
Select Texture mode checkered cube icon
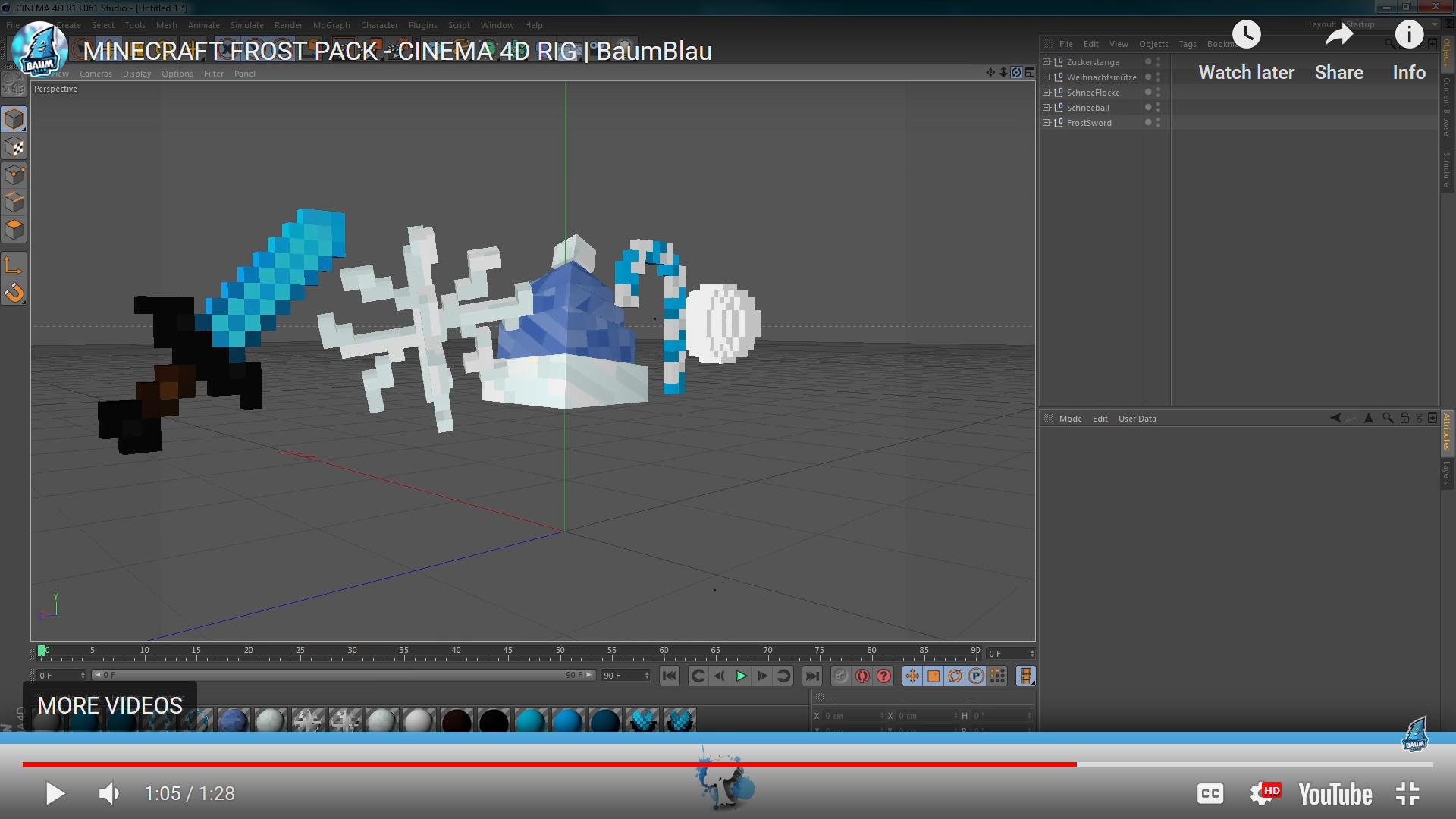(14, 147)
